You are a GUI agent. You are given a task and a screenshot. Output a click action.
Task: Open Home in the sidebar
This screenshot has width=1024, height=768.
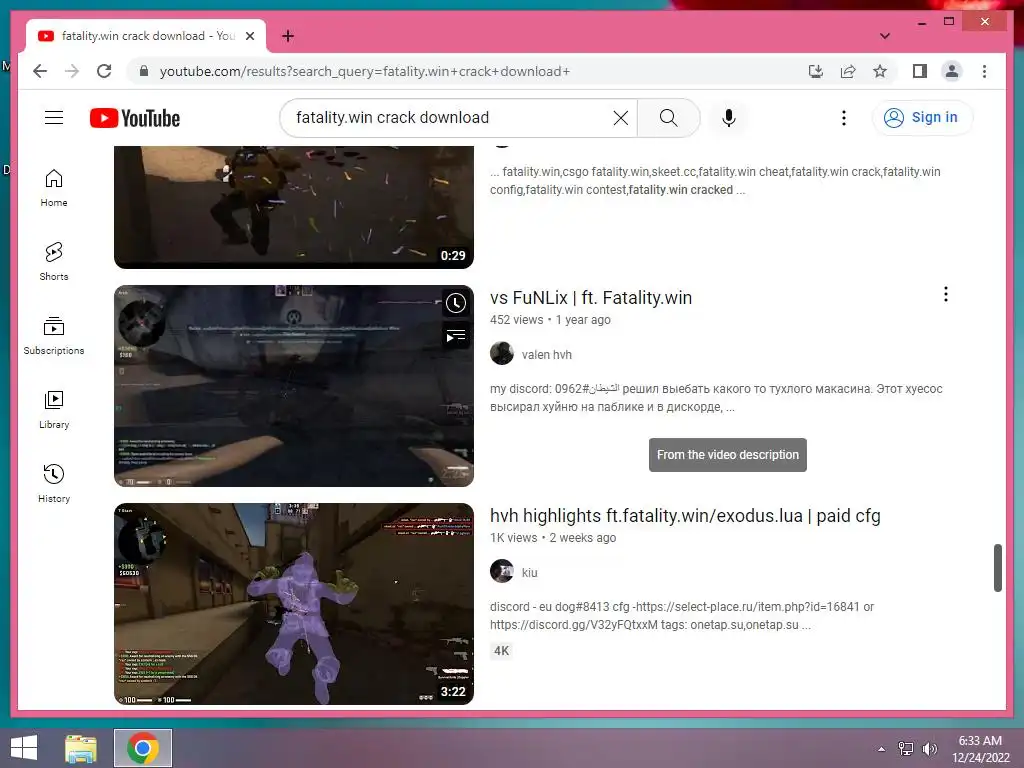click(x=54, y=188)
